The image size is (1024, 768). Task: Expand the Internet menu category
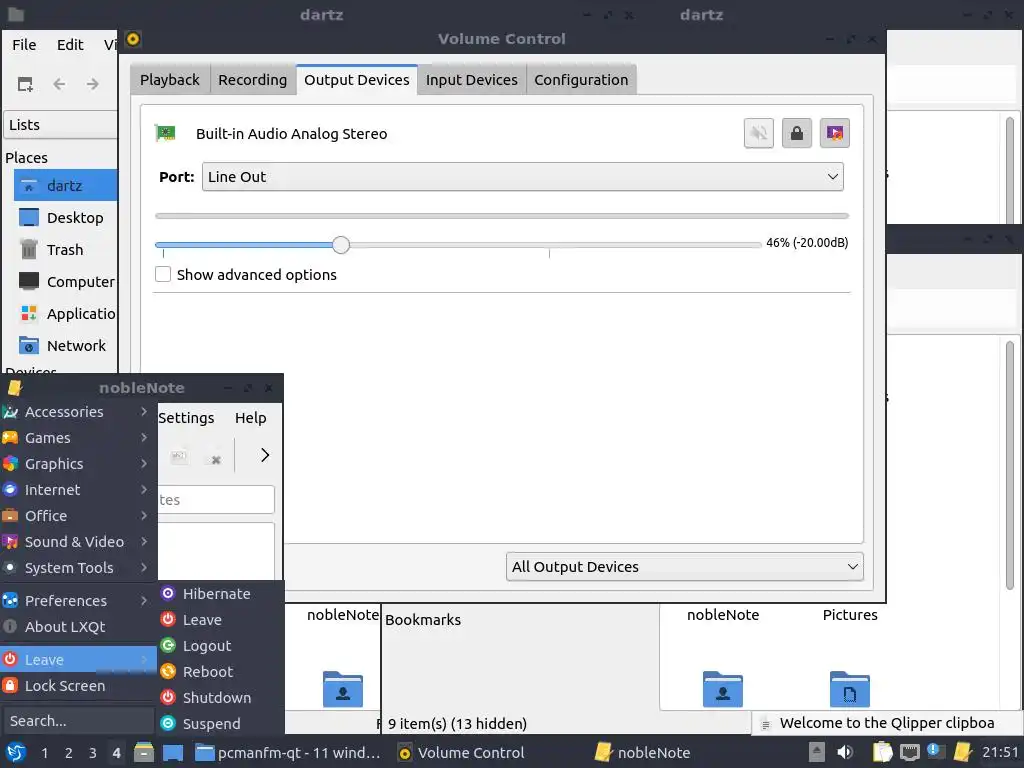click(78, 490)
